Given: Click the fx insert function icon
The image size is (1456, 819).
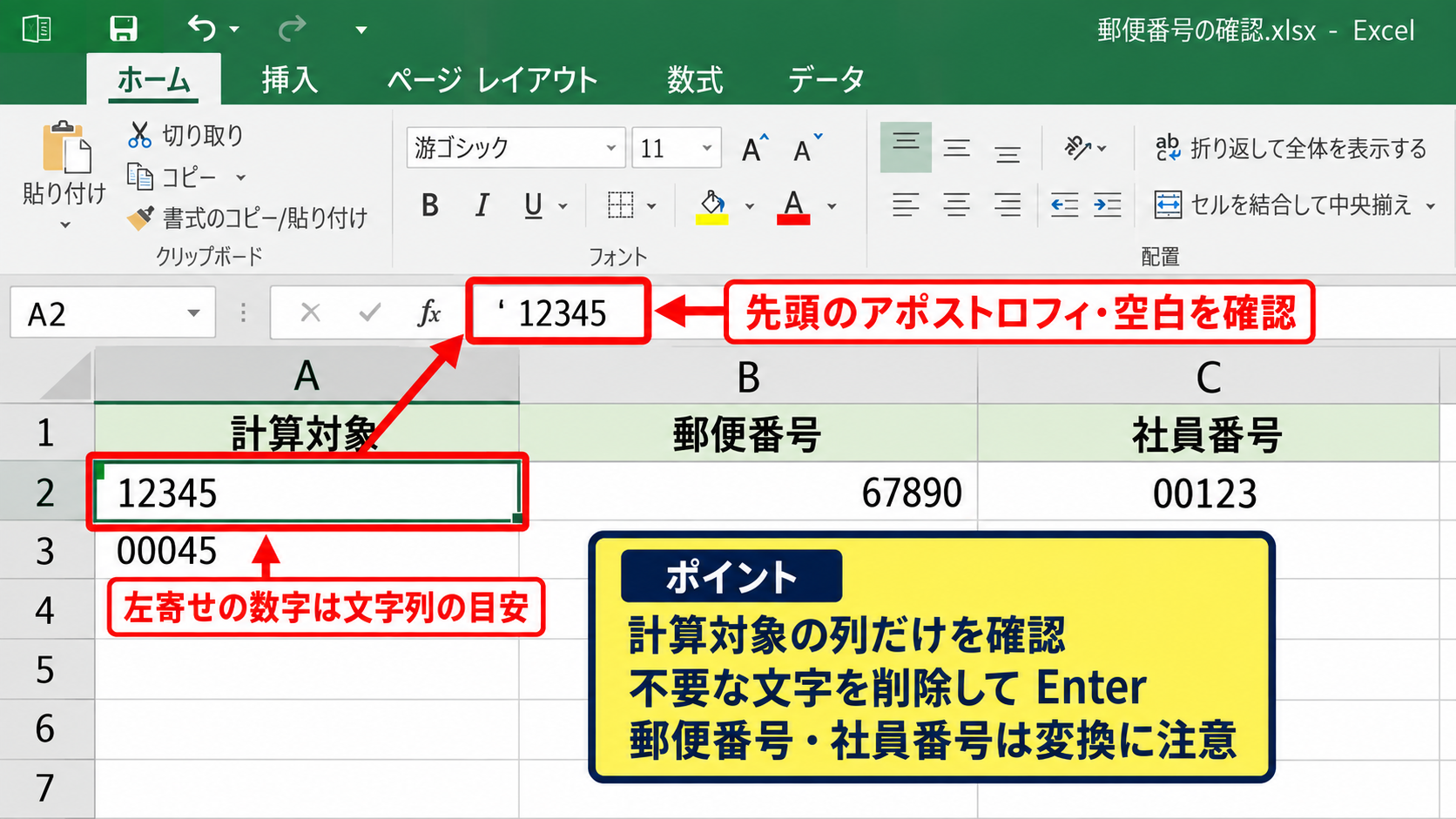Looking at the screenshot, I should [429, 312].
